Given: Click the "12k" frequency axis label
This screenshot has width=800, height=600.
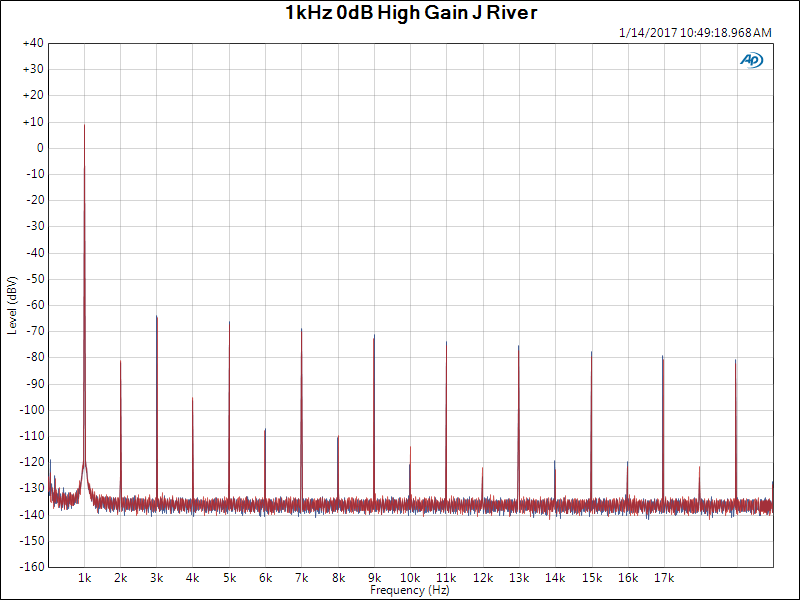Looking at the screenshot, I should pyautogui.click(x=483, y=578).
